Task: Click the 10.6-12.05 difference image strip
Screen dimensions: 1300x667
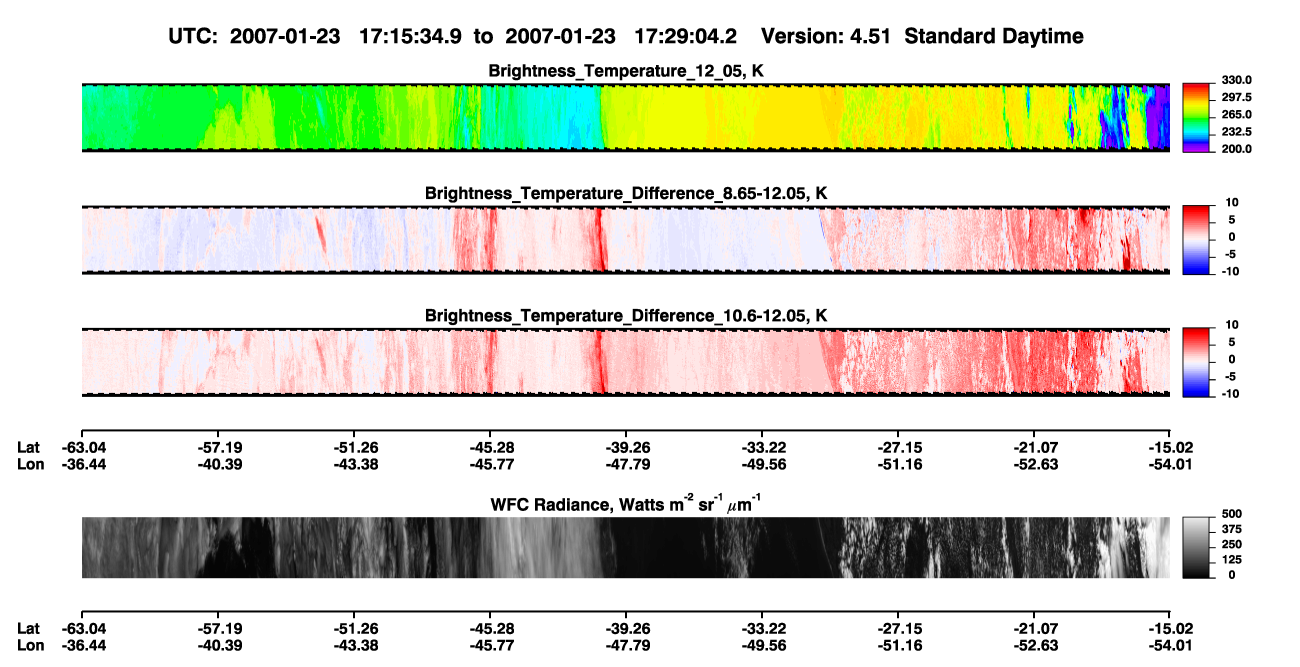Action: [x=625, y=362]
